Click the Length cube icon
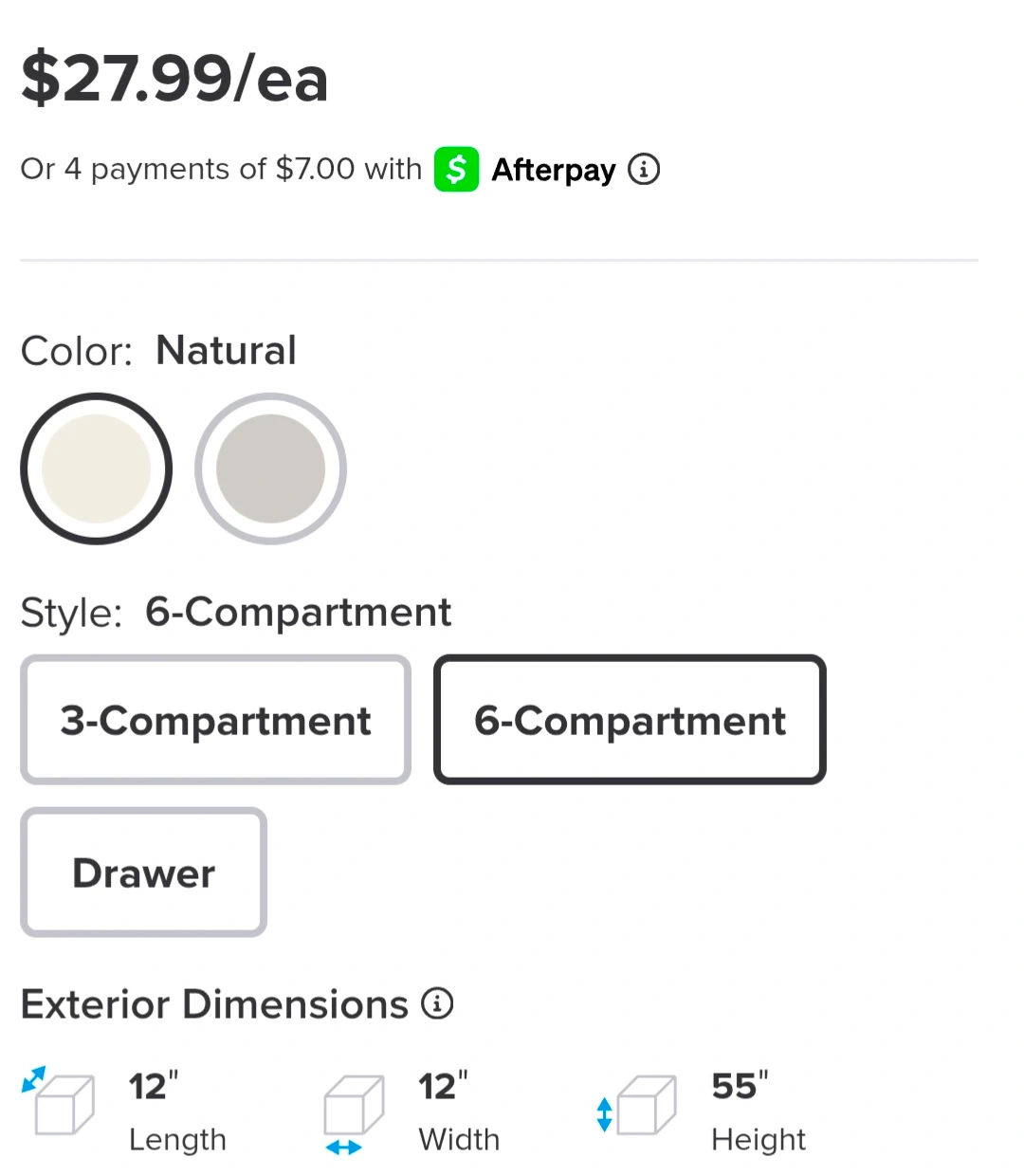Screen dimensions: 1024x1176 click(61, 1103)
